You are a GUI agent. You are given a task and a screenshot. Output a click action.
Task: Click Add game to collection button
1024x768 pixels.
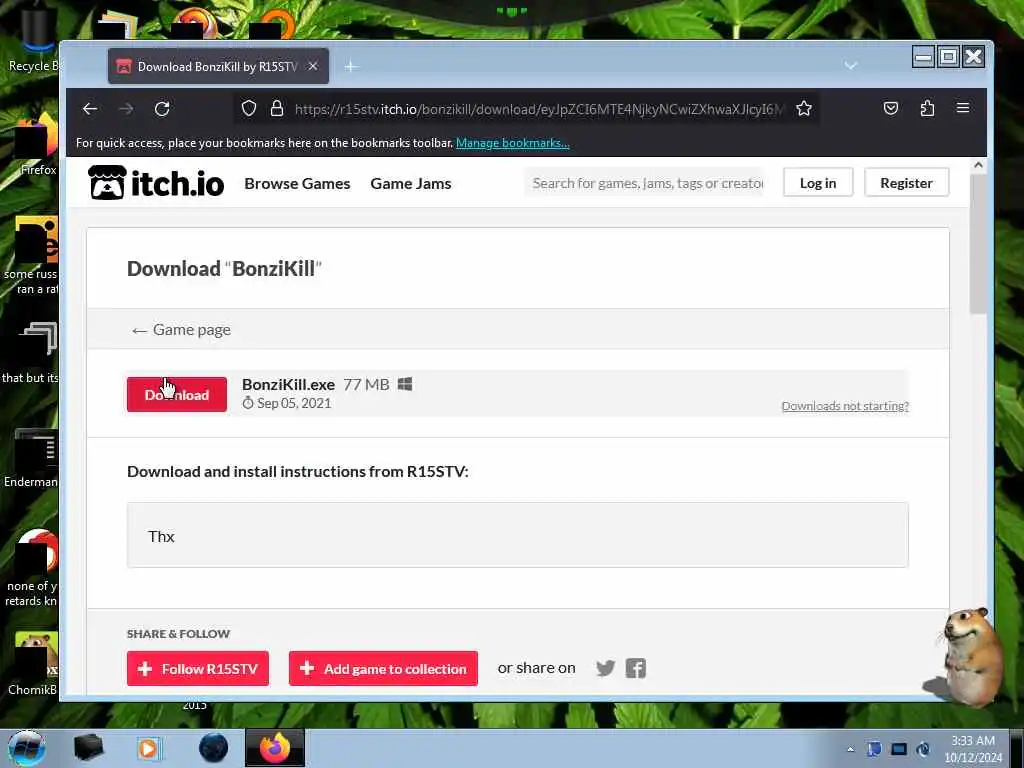383,669
